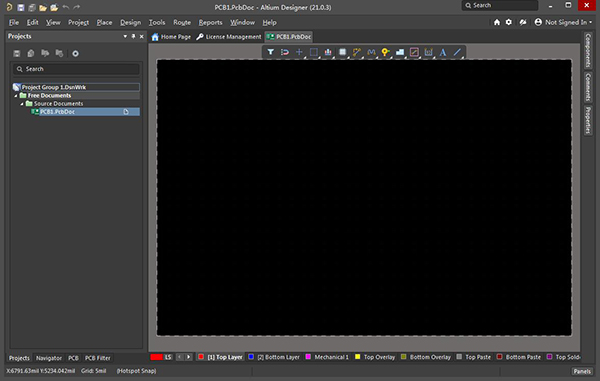Open settings gear icon top right
Image resolution: width=600 pixels, height=381 pixels.
509,22
